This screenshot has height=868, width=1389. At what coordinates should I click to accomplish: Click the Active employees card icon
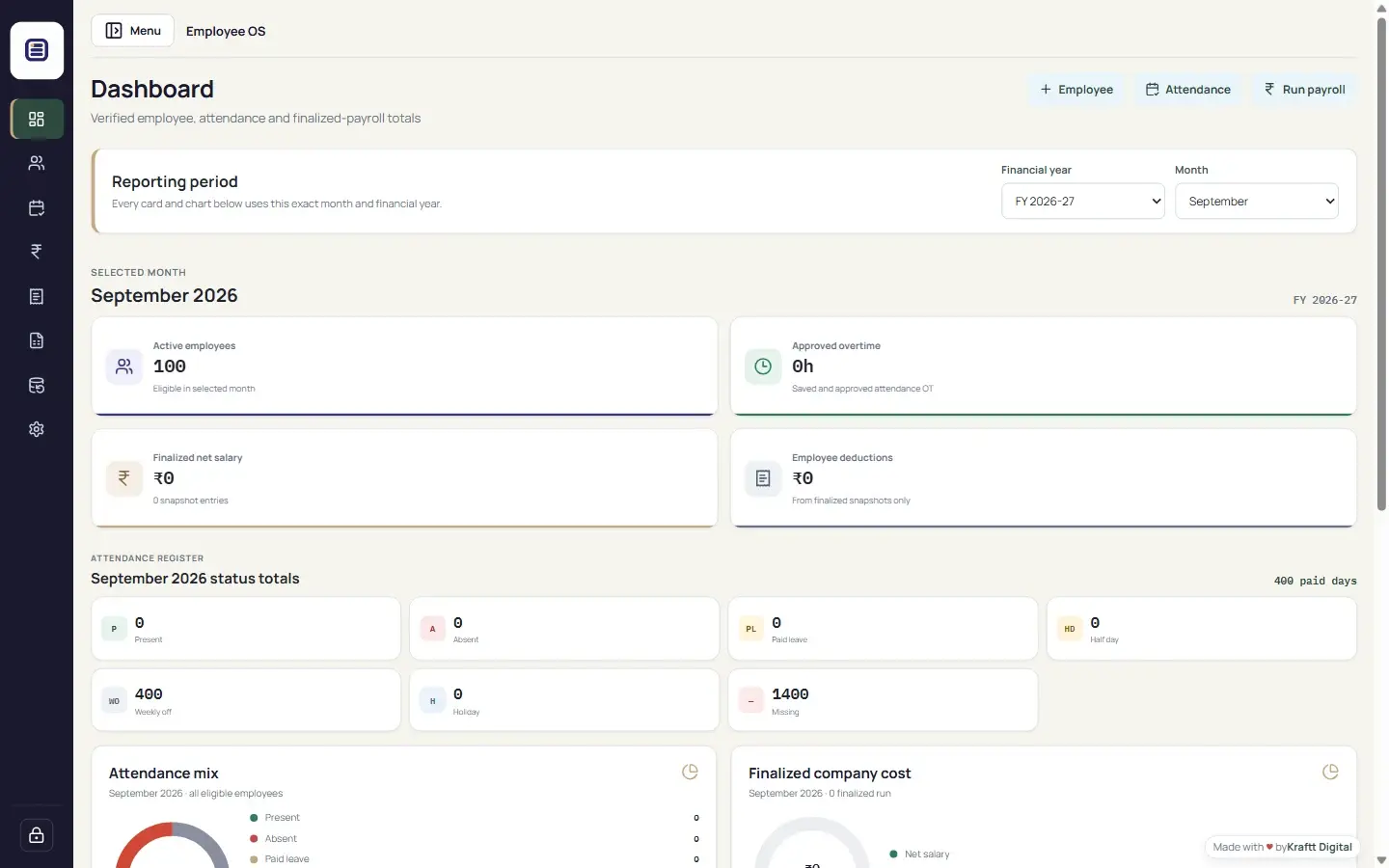(x=124, y=366)
